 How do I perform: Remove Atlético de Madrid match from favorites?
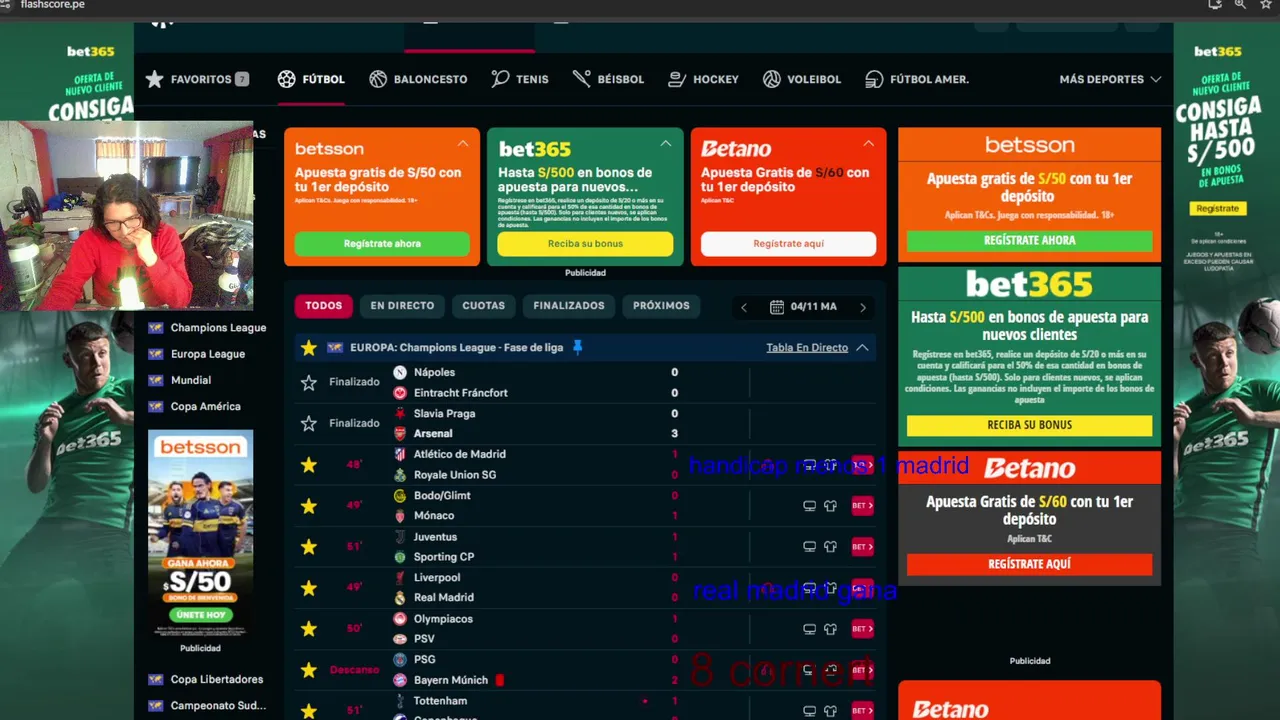coord(309,464)
